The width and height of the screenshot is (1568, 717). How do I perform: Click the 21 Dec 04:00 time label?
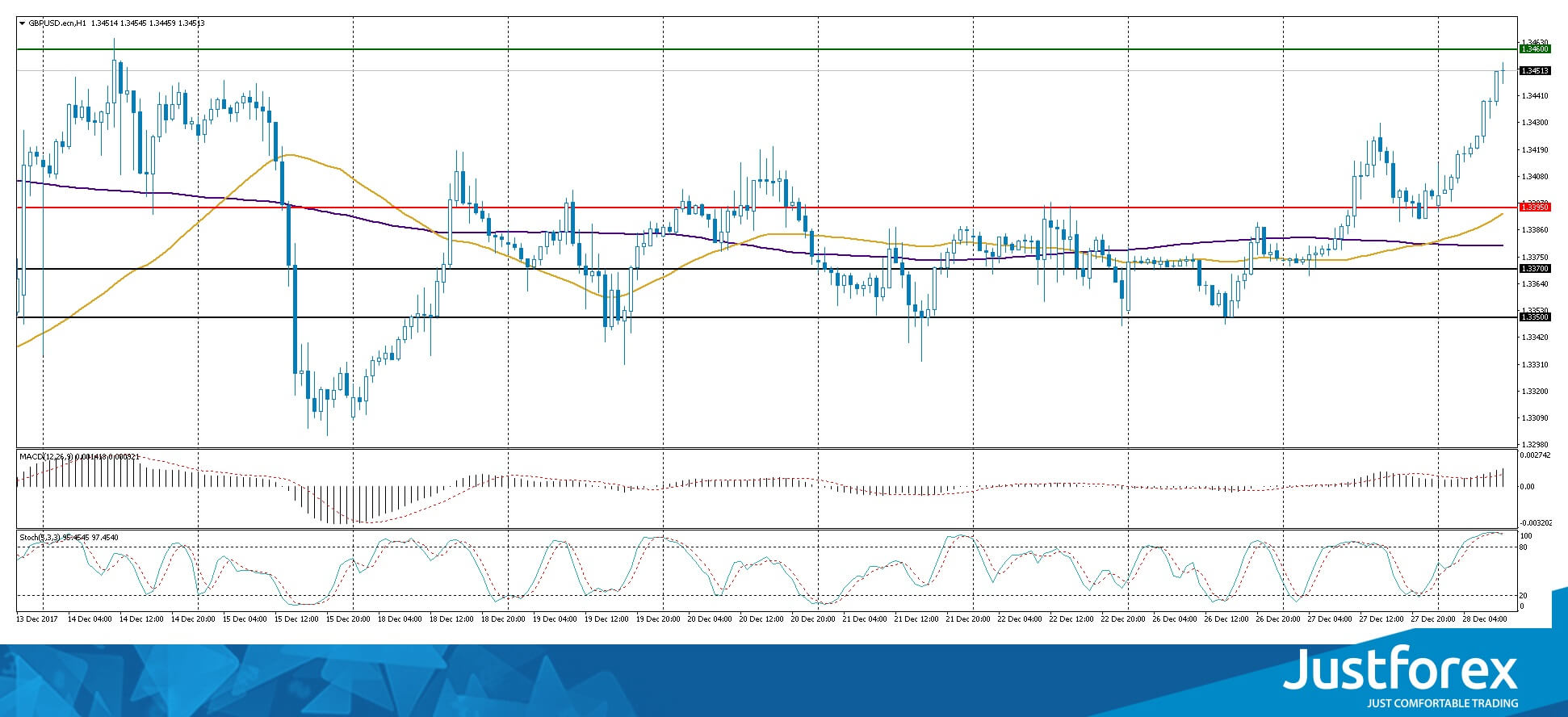(865, 619)
